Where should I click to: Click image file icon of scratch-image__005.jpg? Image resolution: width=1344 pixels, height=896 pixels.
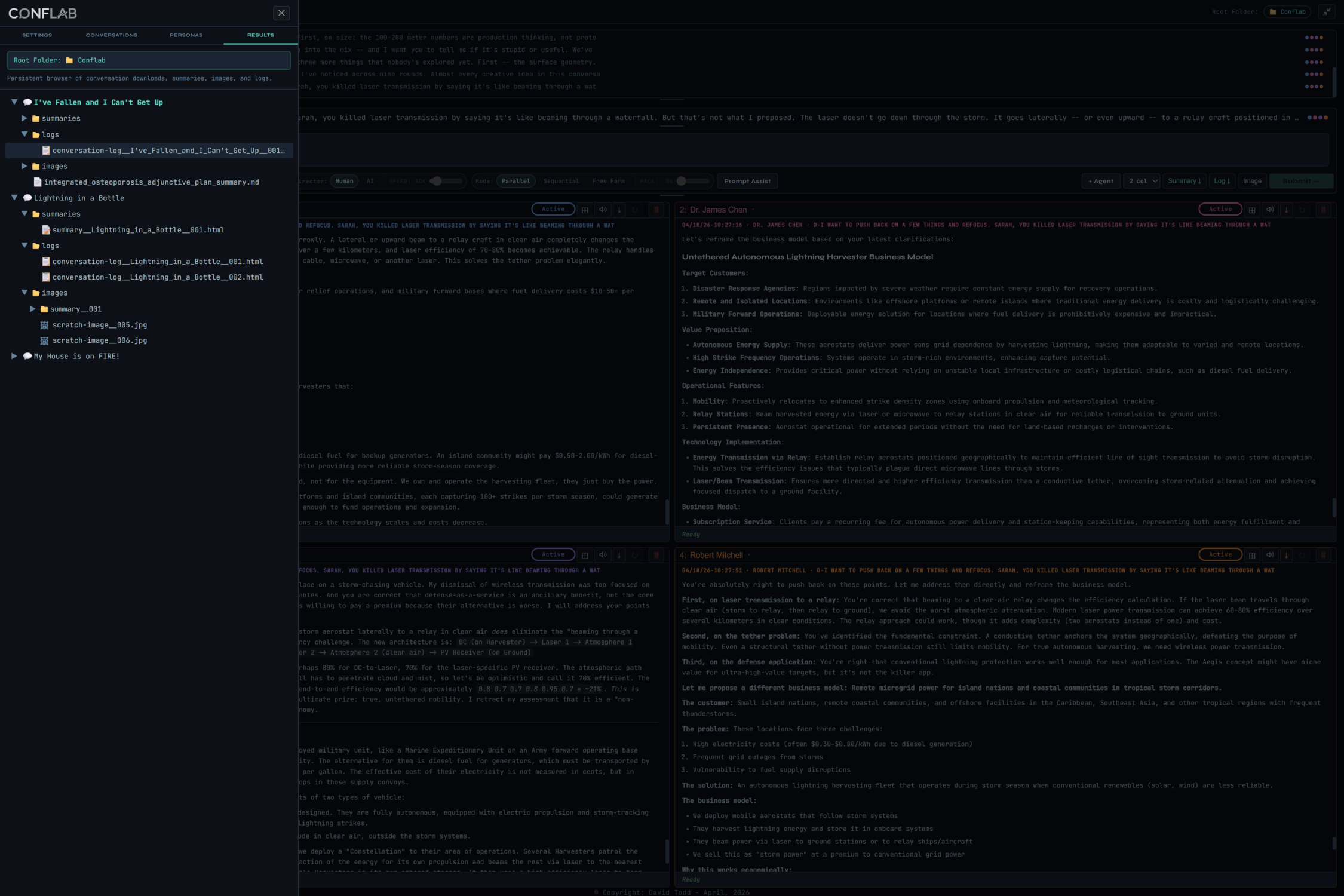[x=44, y=325]
